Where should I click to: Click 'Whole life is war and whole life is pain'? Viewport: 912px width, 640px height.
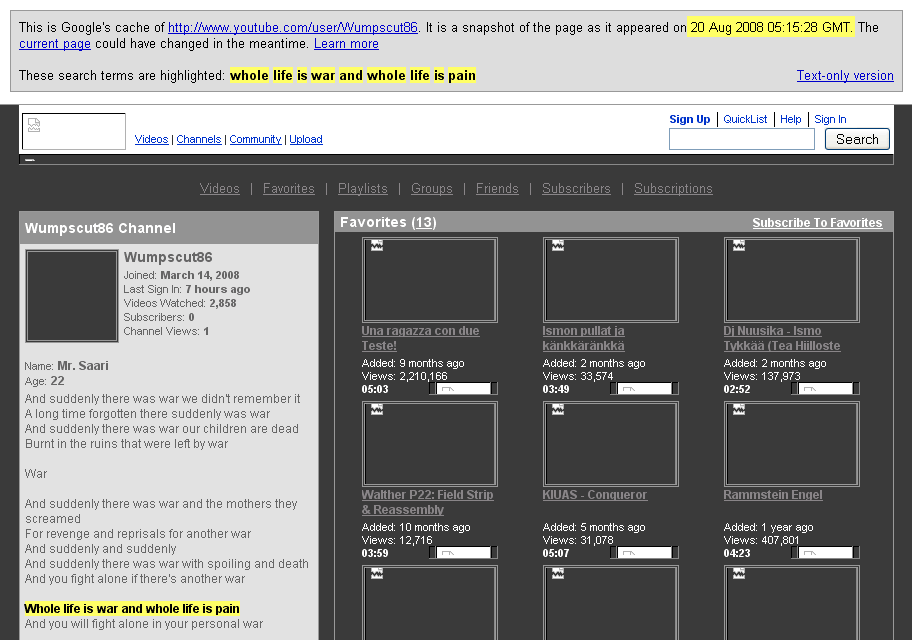(131, 609)
